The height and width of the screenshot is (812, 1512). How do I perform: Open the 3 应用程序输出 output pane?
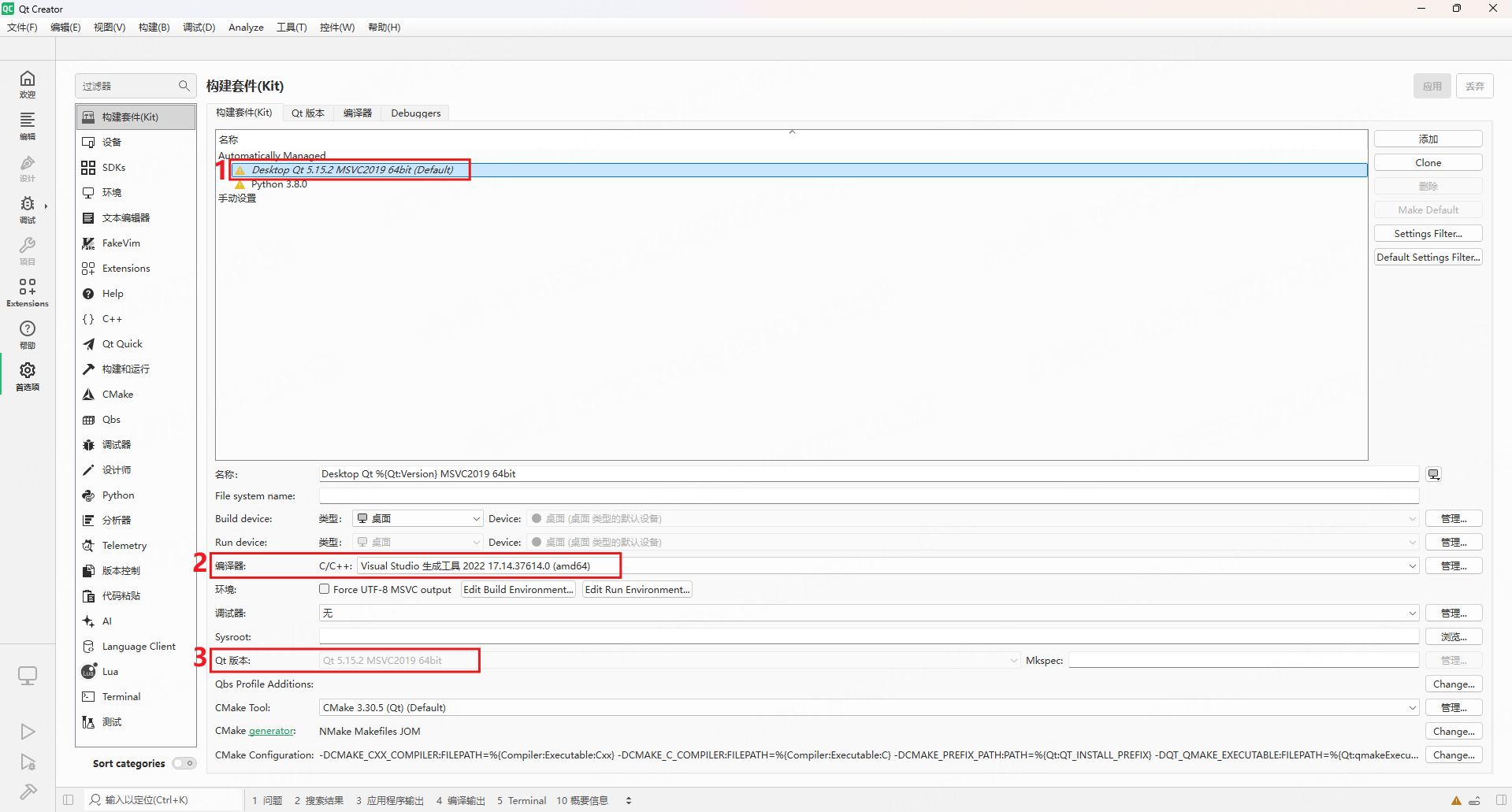point(390,800)
